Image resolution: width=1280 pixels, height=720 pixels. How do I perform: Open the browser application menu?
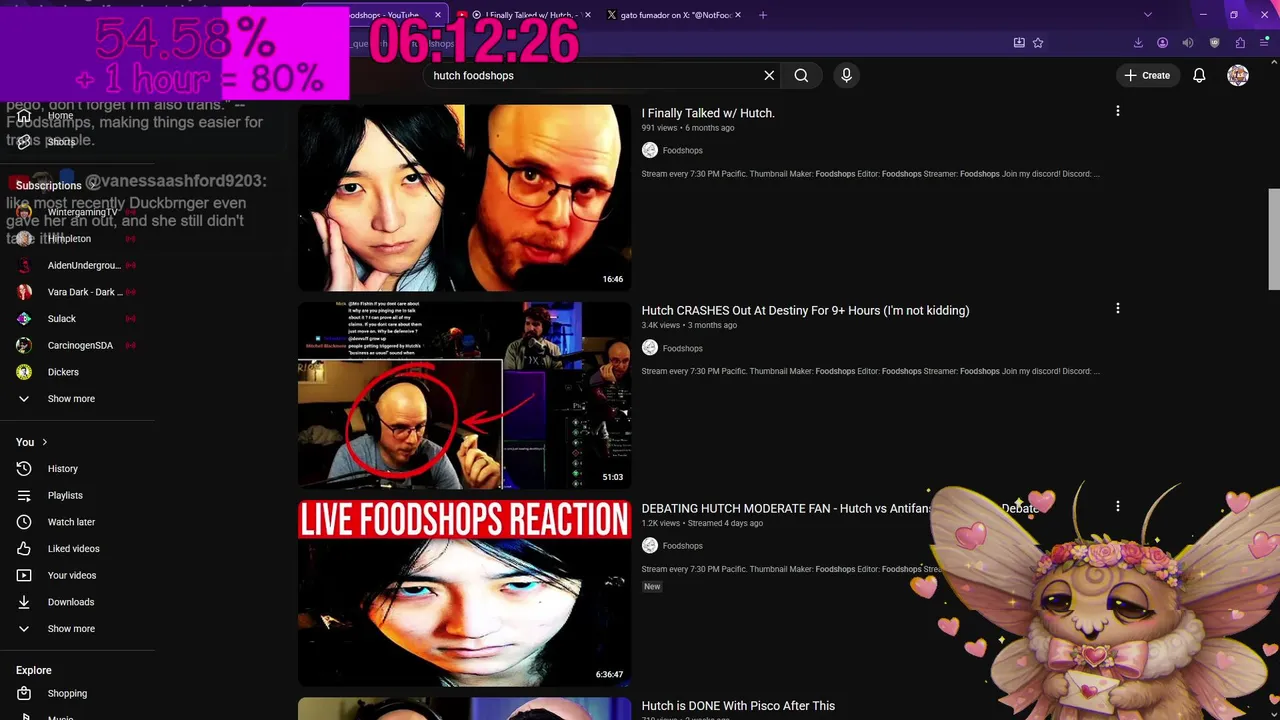(1265, 43)
